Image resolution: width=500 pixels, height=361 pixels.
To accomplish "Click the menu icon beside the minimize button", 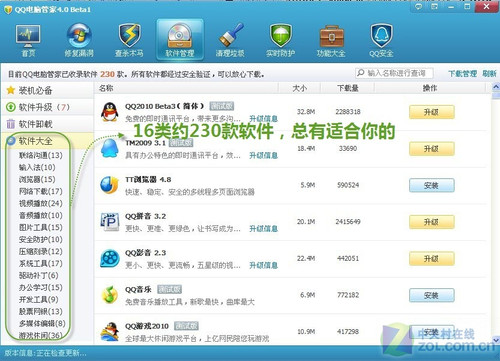I will [x=434, y=6].
